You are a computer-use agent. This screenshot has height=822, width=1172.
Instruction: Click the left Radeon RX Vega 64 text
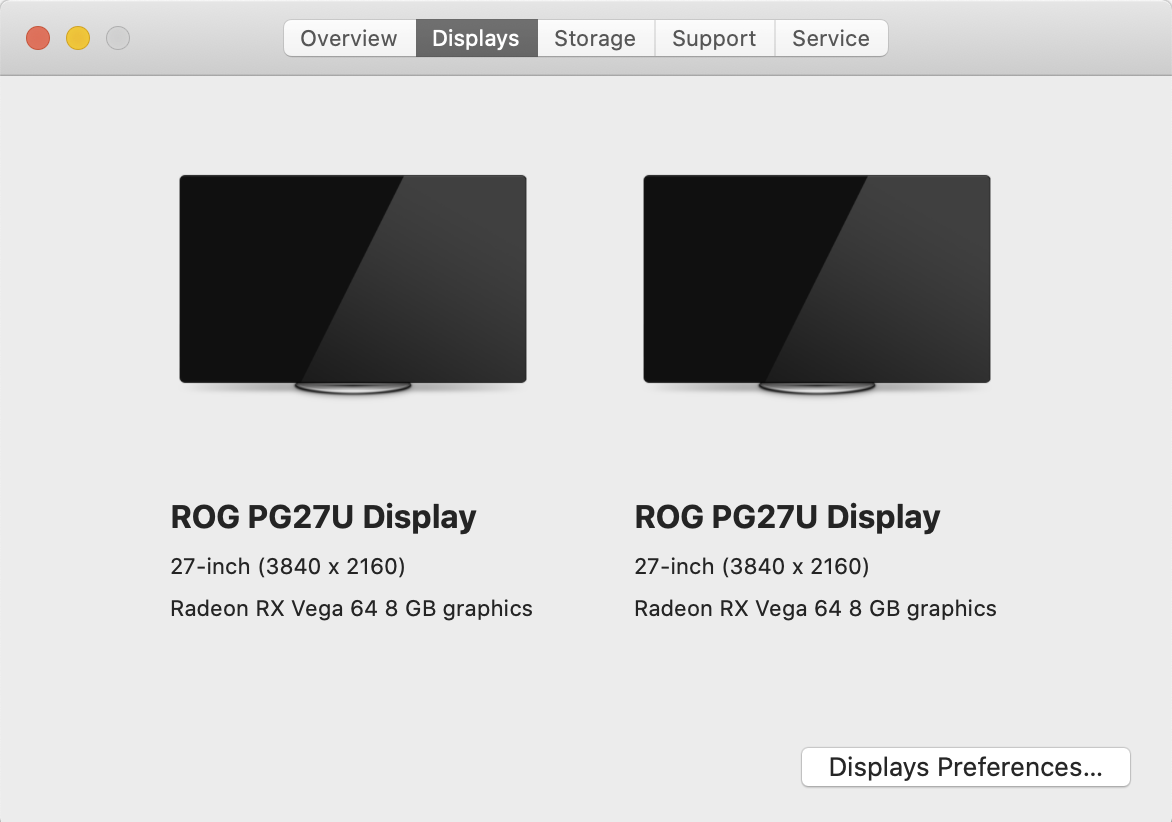pyautogui.click(x=351, y=608)
